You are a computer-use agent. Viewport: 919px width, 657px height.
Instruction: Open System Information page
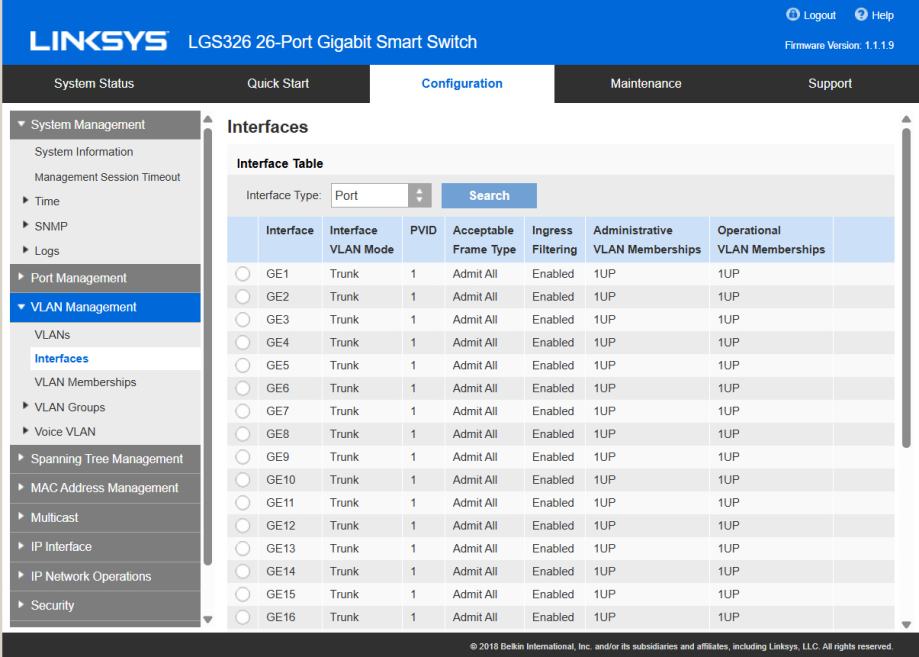coord(84,152)
